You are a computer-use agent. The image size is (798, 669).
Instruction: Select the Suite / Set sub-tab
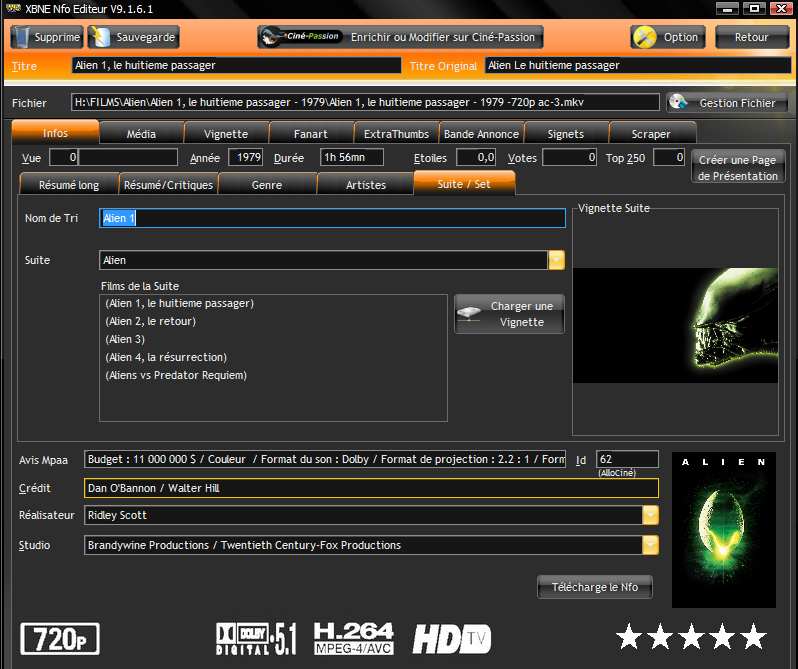464,184
